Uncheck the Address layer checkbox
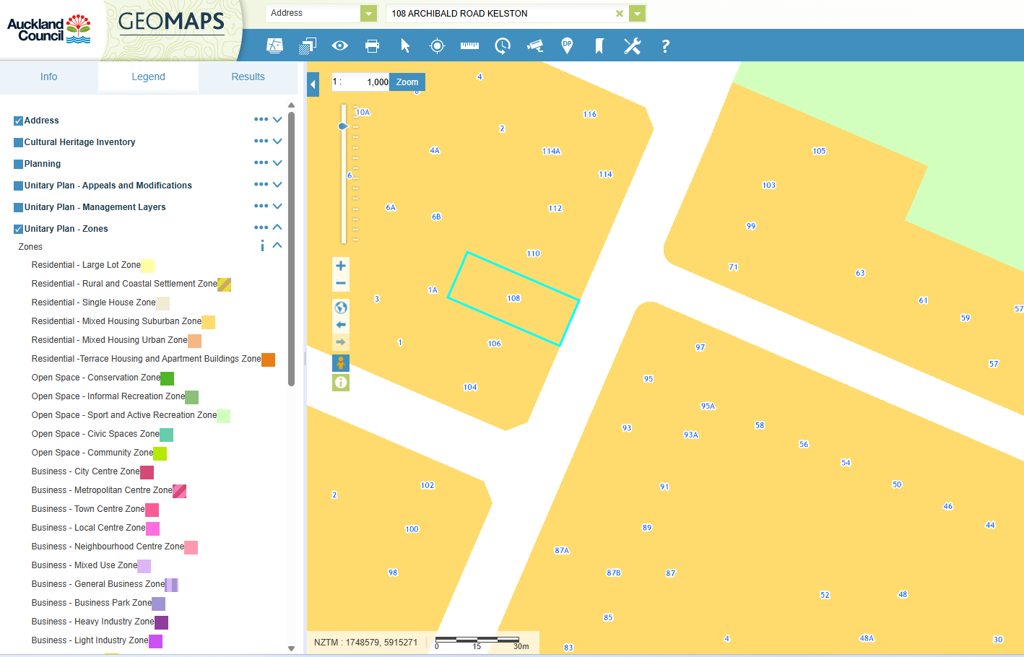Screen dimensions: 1024x657 tap(18, 121)
